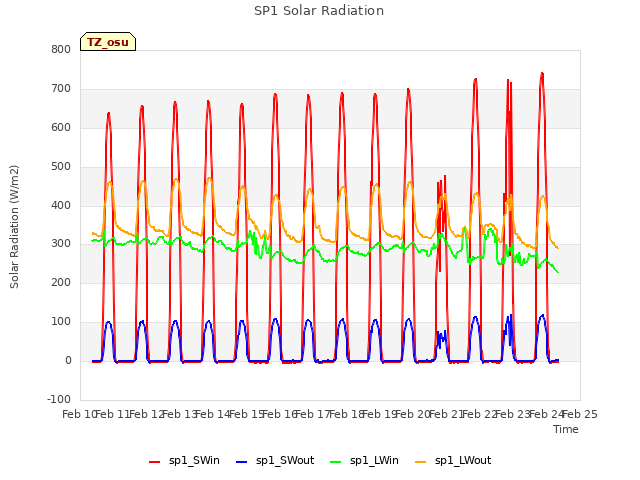Viewport: 640px width, 480px height.
Task: Click the -100 y-axis tick label
Action: [x=59, y=399]
